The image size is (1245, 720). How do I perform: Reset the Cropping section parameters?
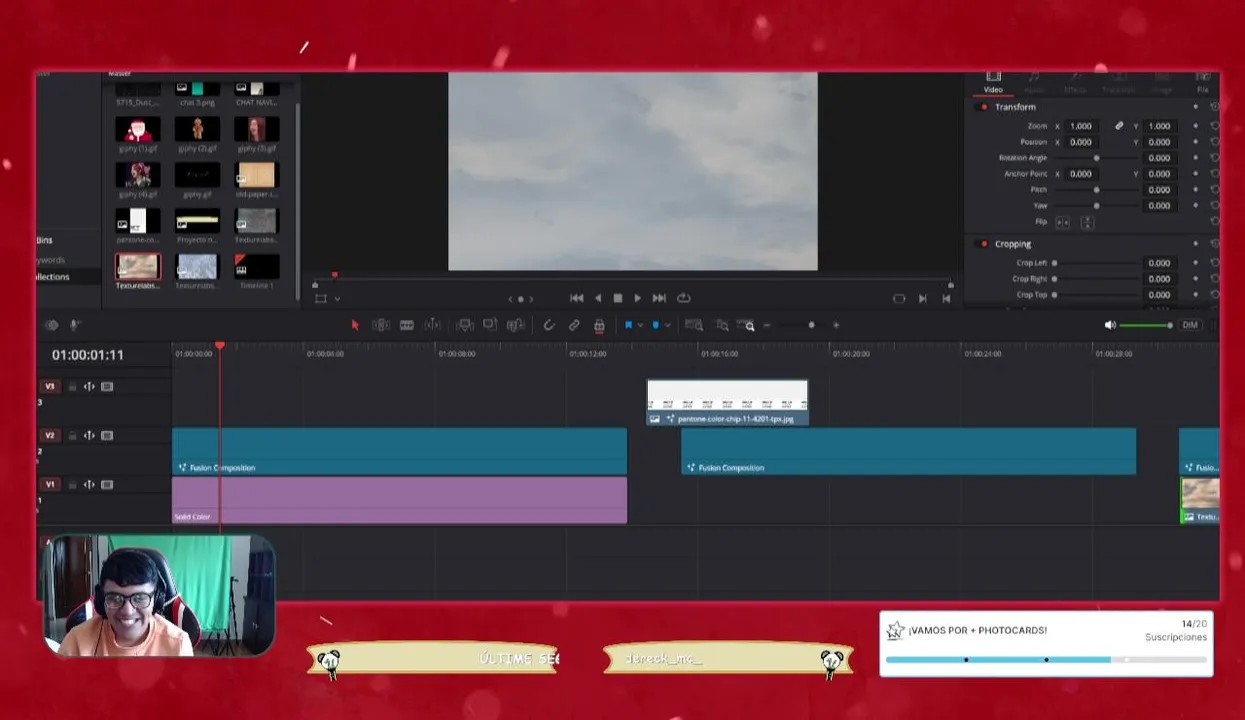1214,244
